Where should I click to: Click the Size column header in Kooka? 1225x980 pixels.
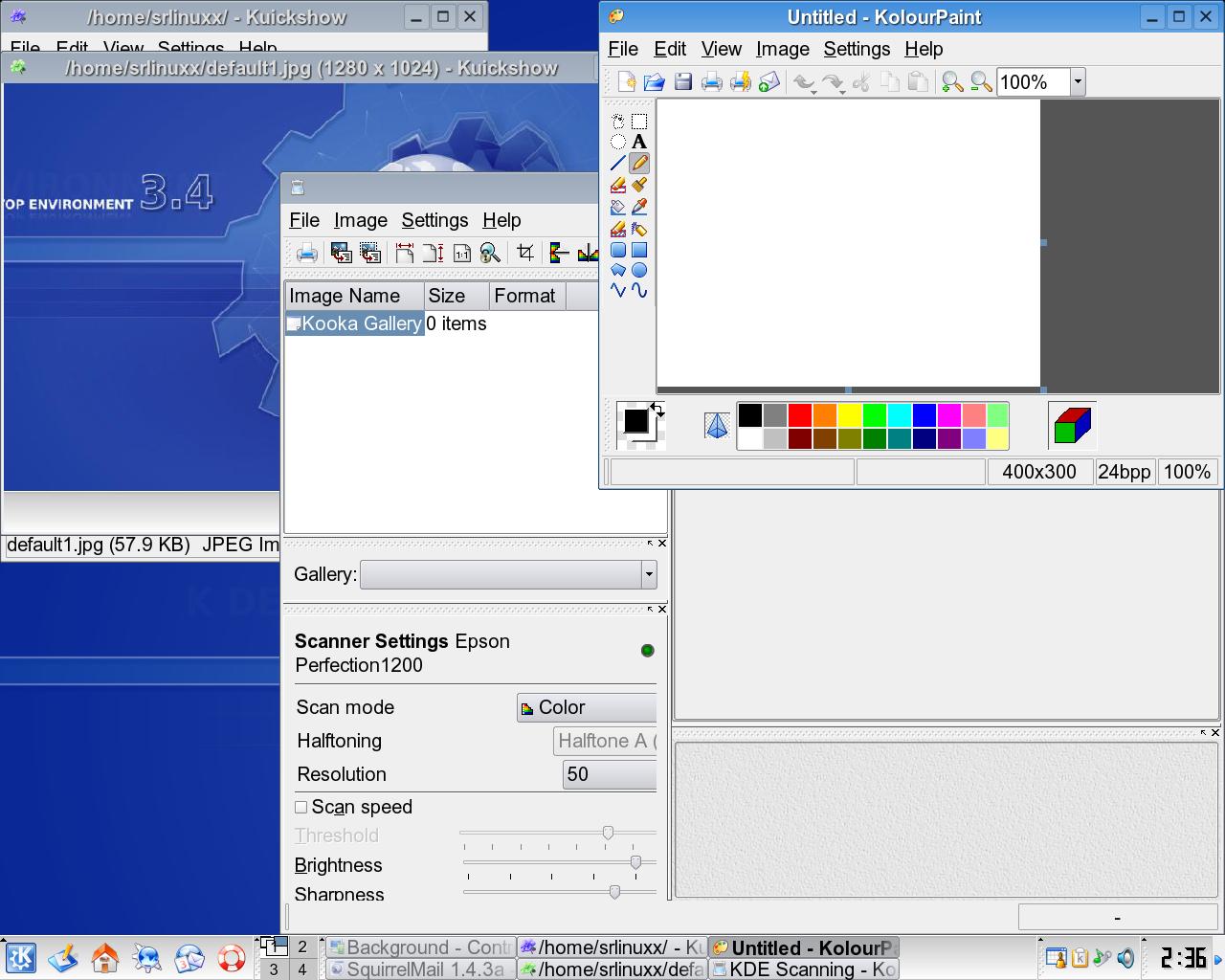point(457,296)
